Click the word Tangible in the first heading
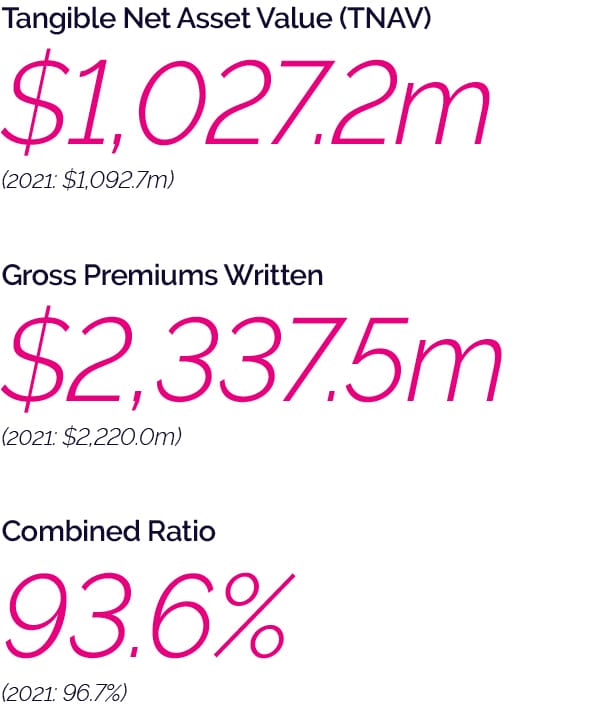Image resolution: width=595 pixels, height=704 pixels. click(58, 20)
